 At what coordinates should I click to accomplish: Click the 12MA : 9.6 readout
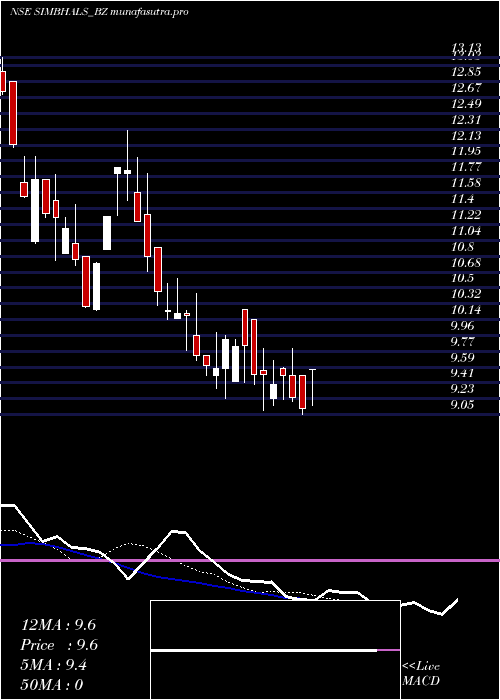(x=58, y=625)
